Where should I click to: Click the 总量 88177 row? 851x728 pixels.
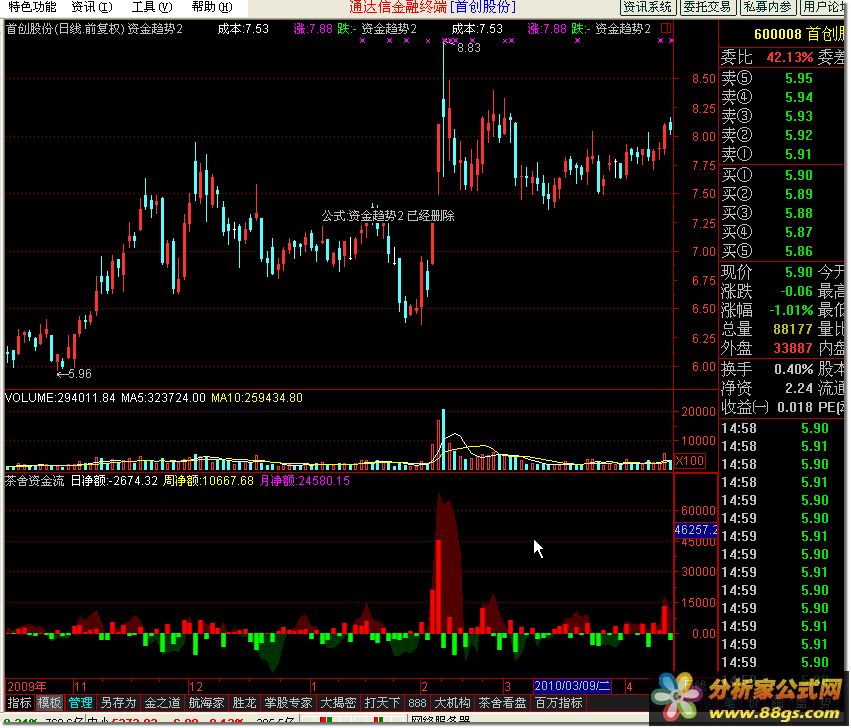click(767, 329)
